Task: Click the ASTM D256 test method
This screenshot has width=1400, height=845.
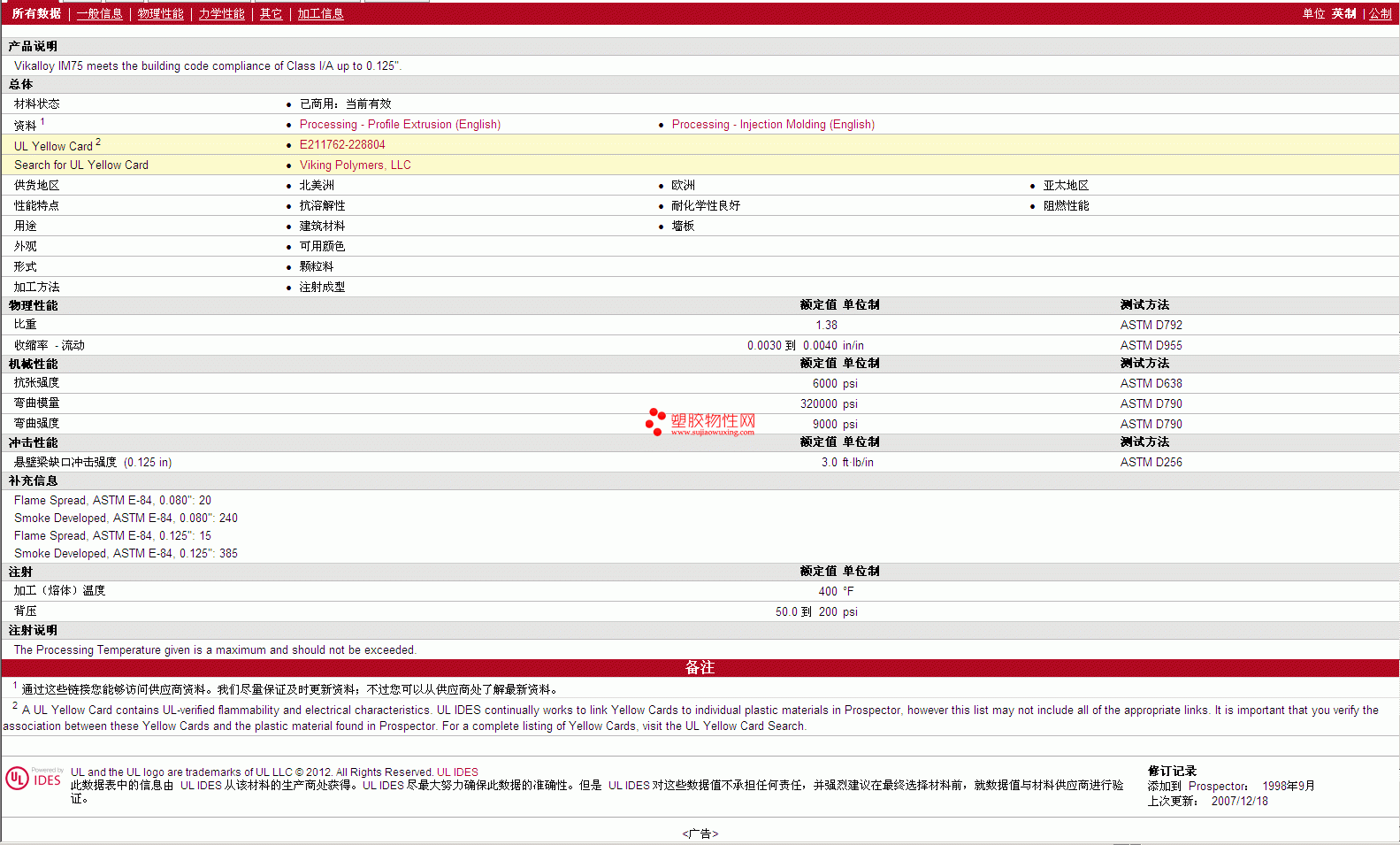Action: pos(1151,463)
